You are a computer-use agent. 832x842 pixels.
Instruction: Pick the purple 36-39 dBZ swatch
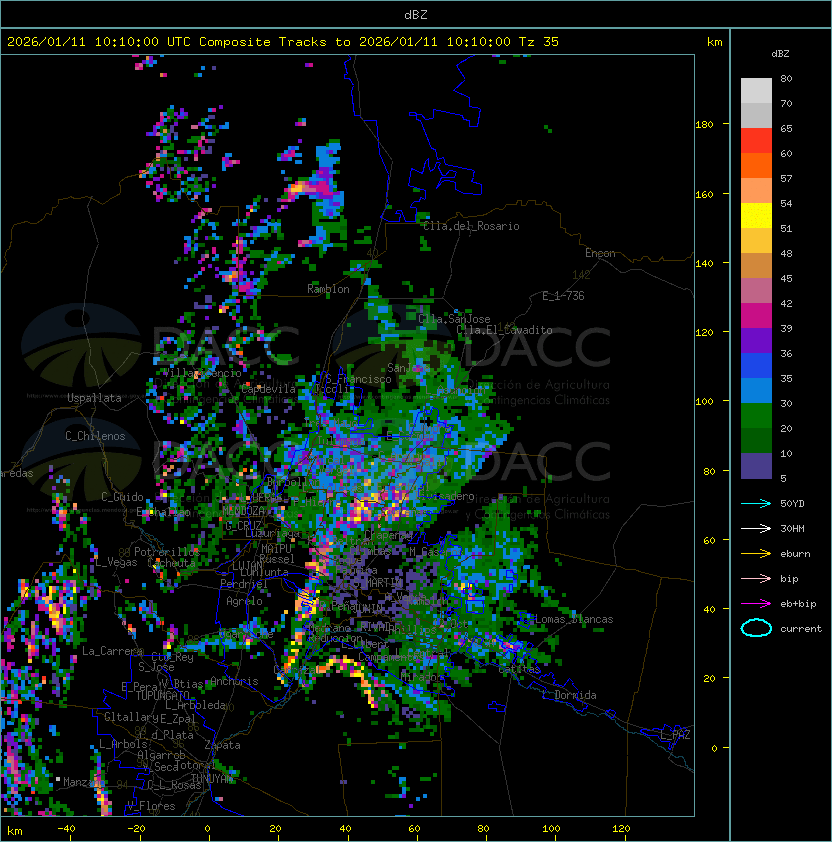click(756, 341)
